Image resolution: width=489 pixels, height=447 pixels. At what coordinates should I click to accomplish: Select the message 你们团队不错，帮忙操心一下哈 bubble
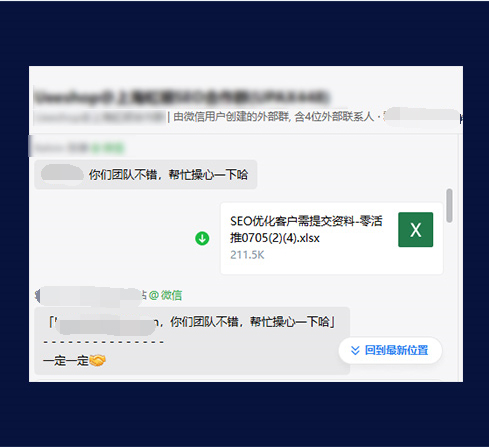pos(146,174)
